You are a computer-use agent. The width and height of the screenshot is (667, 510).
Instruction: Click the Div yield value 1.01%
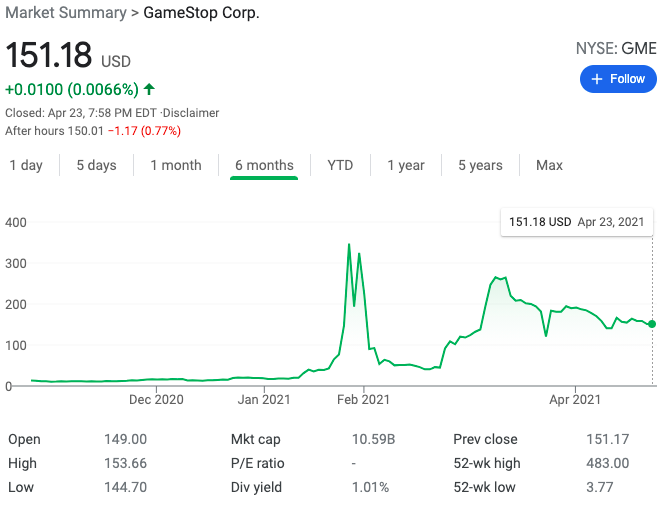coord(370,487)
